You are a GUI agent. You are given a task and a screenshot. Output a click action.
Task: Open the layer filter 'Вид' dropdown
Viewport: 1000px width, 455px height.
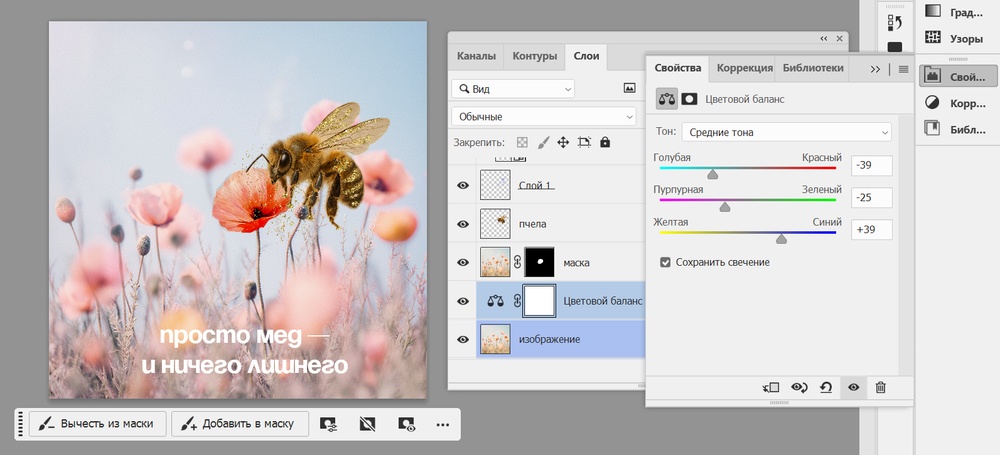coord(513,89)
